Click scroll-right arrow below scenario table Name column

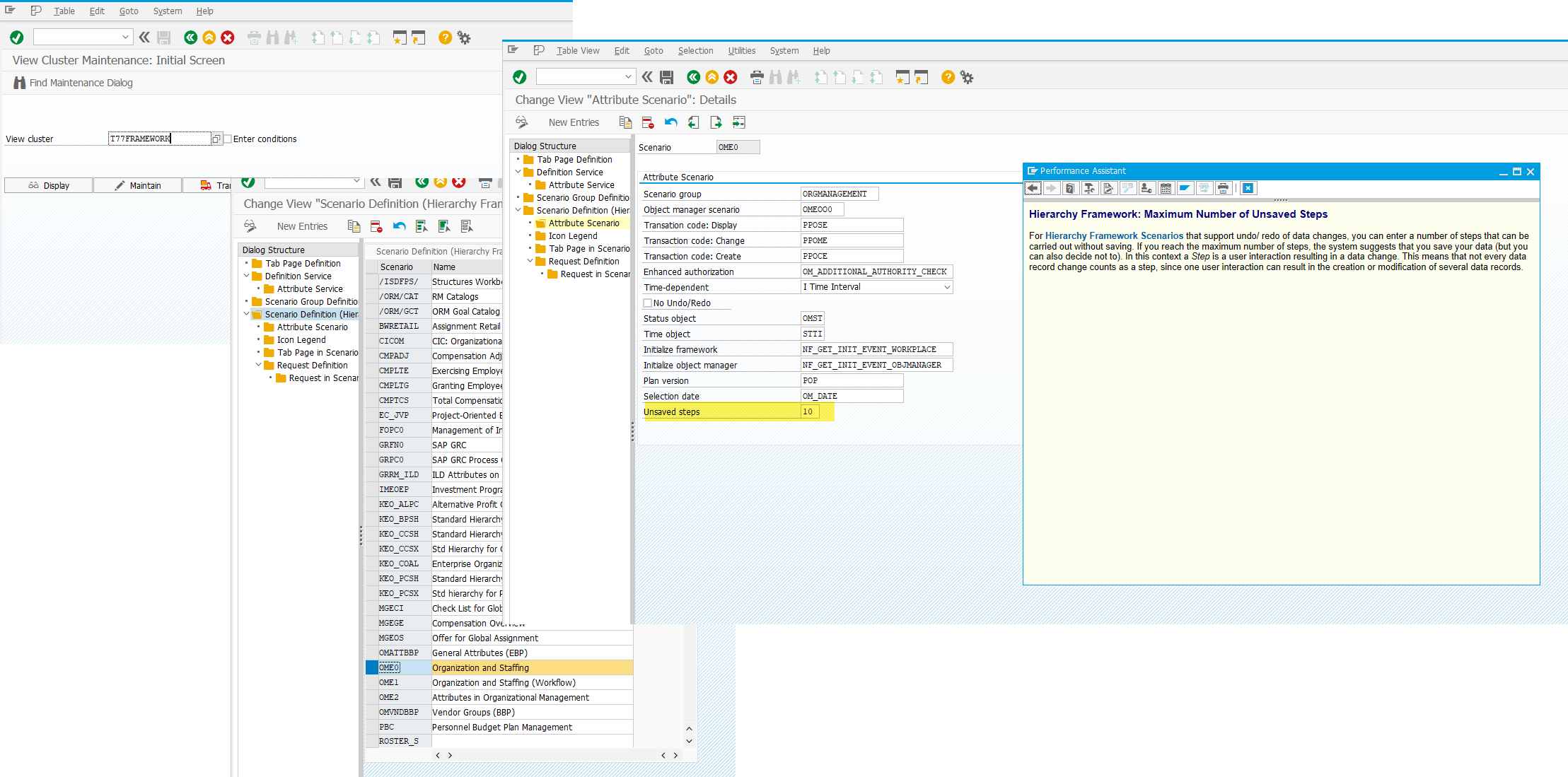click(450, 756)
